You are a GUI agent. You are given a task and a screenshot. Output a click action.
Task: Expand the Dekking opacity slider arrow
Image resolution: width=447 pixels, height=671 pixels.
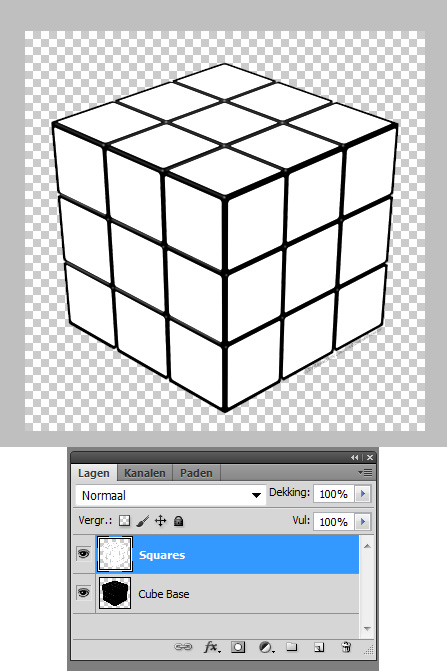(x=363, y=494)
